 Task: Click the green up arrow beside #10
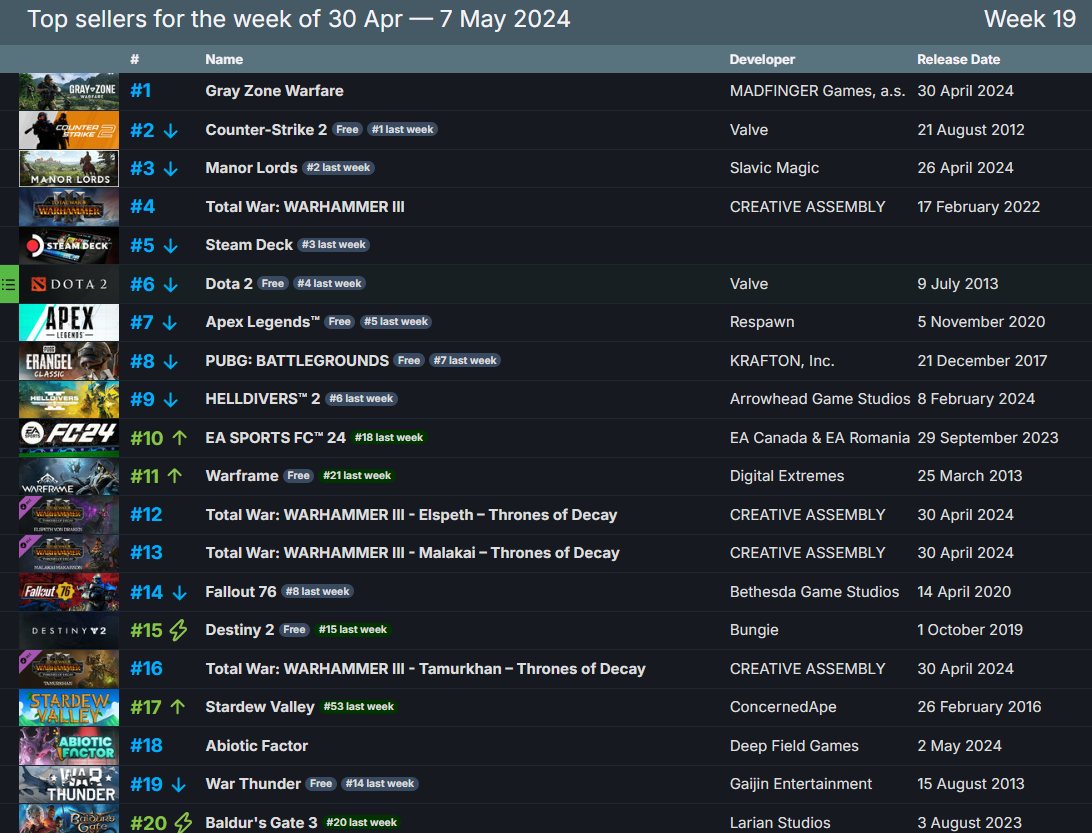tap(180, 438)
